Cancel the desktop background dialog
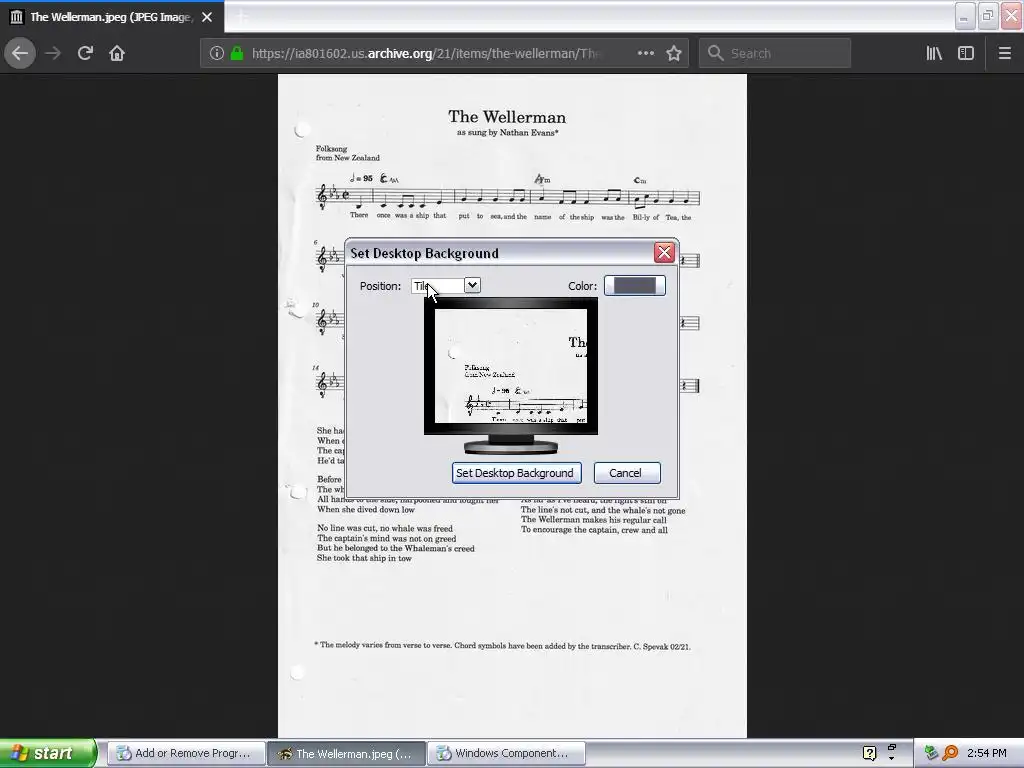This screenshot has height=768, width=1024. pos(626,473)
